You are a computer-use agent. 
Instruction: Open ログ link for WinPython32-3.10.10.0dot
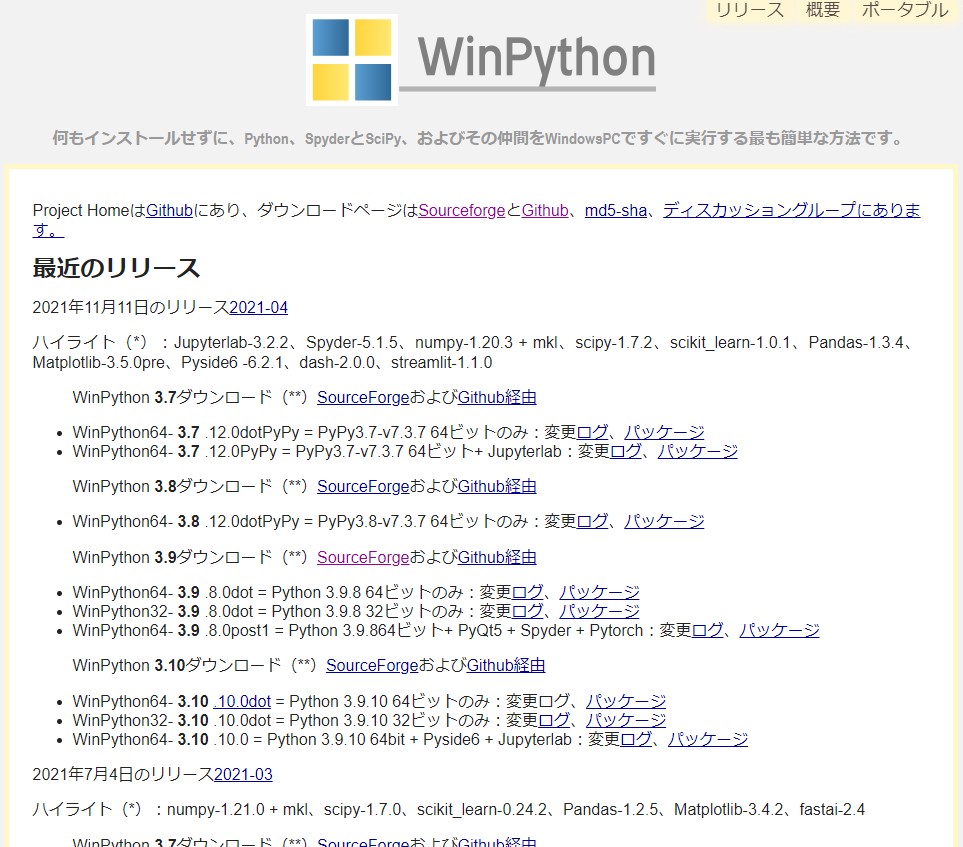point(553,720)
